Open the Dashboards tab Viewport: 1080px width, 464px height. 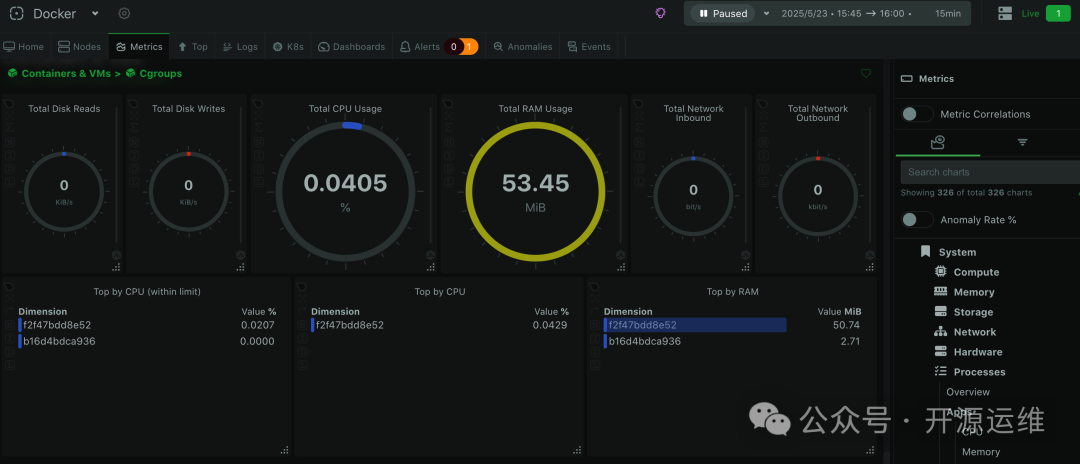click(351, 47)
